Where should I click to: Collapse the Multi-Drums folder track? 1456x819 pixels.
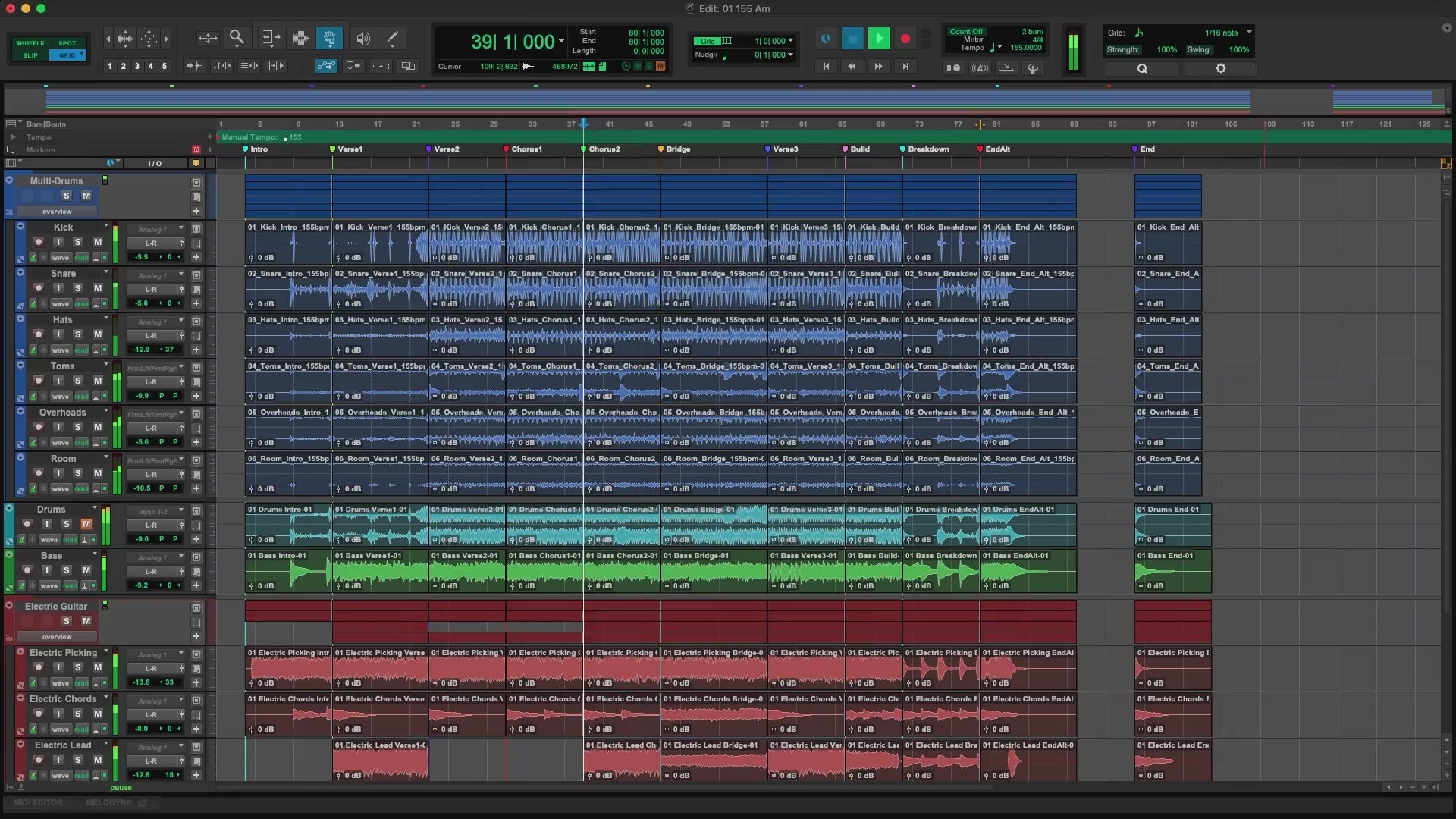(x=9, y=180)
